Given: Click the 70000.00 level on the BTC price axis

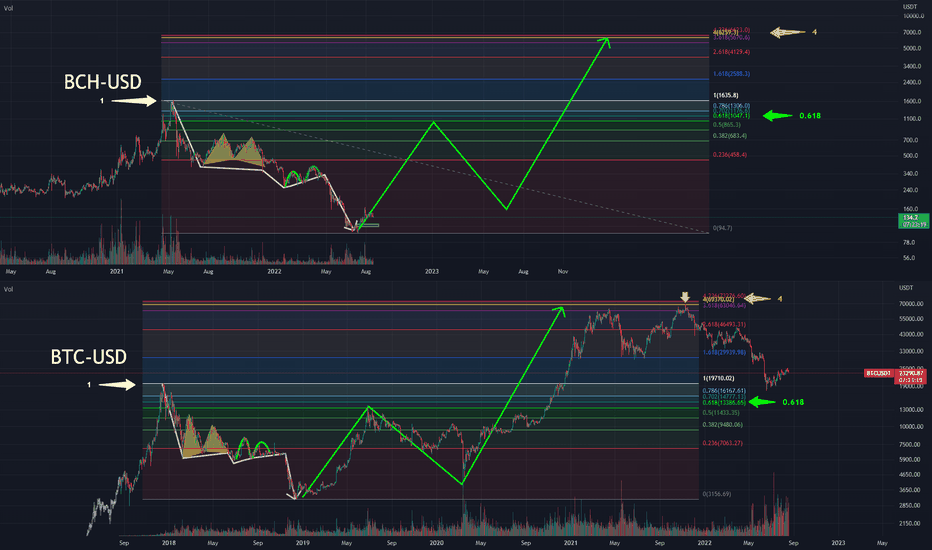Looking at the screenshot, I should point(911,304).
